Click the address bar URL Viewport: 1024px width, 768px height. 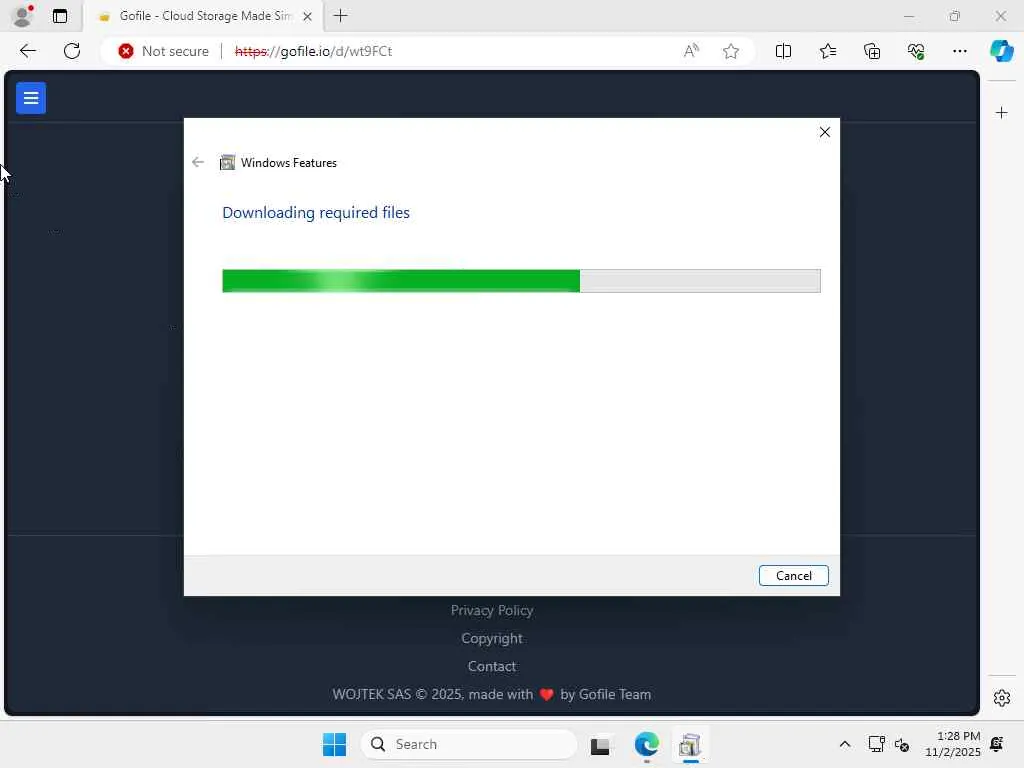pos(313,51)
